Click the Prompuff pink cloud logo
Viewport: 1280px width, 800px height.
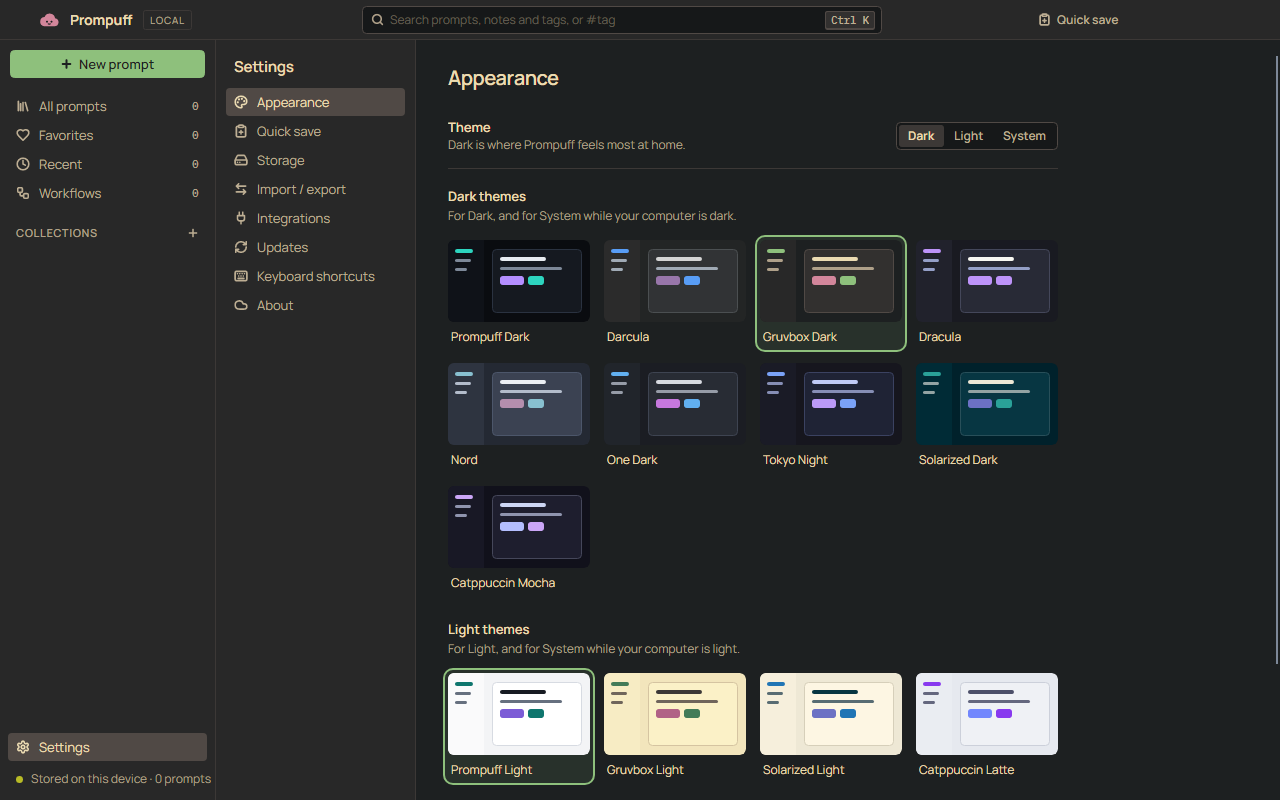[x=49, y=20]
